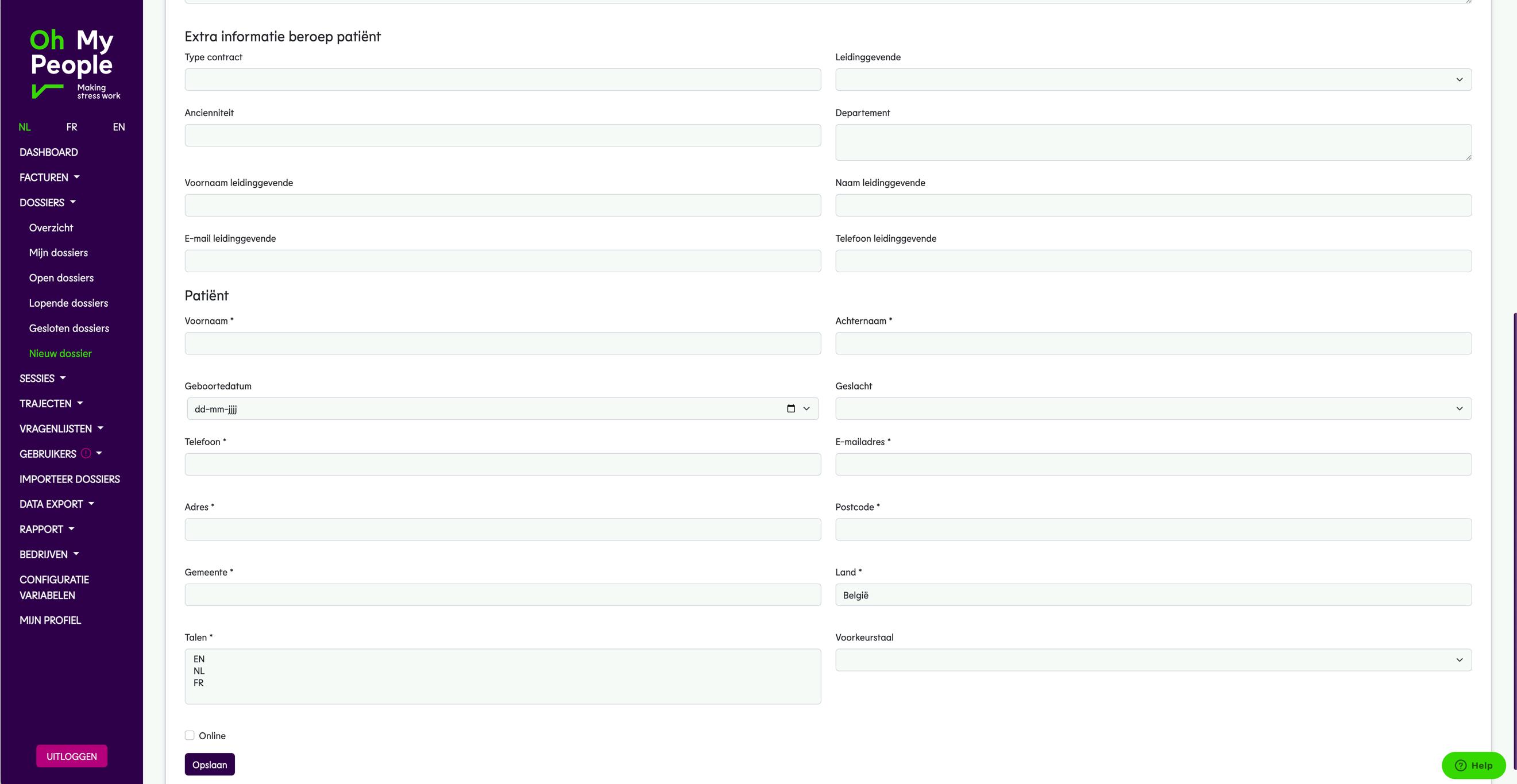This screenshot has height=784, width=1517.
Task: Click the Gebruikers warning alert icon
Action: pyautogui.click(x=86, y=454)
